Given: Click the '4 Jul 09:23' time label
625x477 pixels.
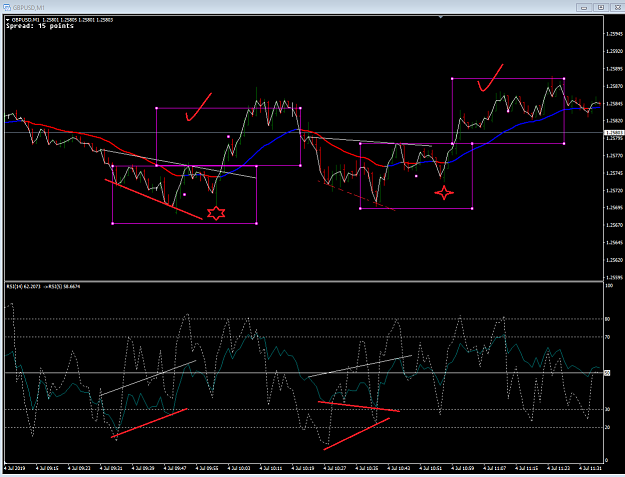Looking at the screenshot, I should click(79, 468).
